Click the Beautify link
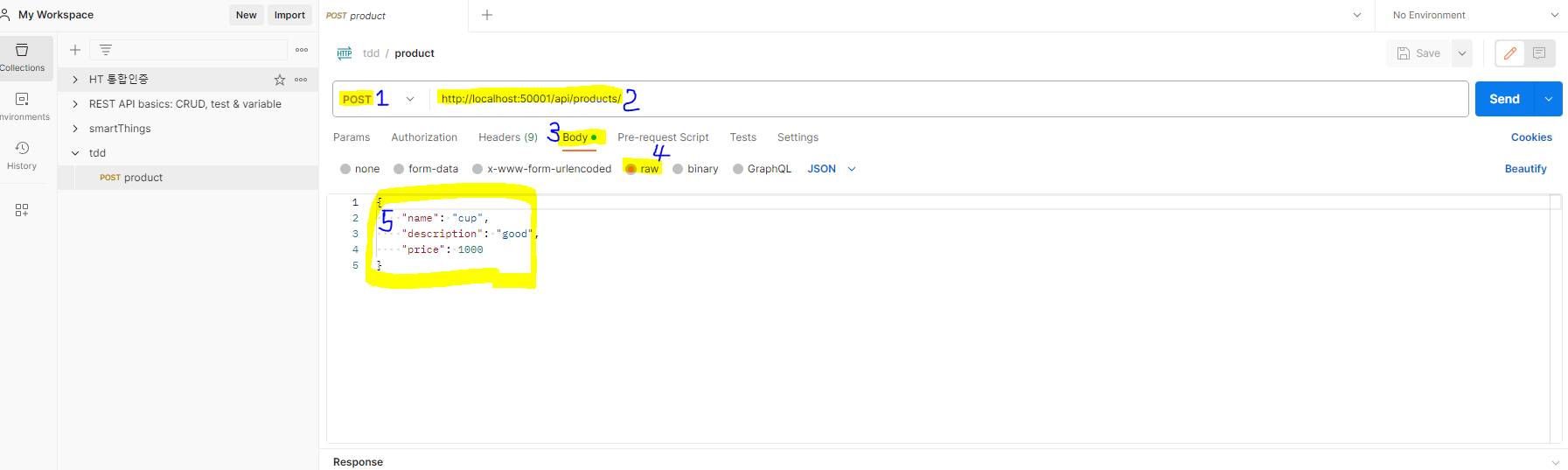 pos(1525,169)
